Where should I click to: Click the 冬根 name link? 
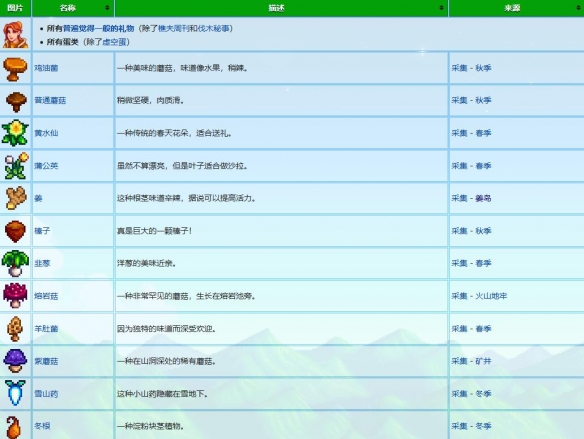click(42, 426)
